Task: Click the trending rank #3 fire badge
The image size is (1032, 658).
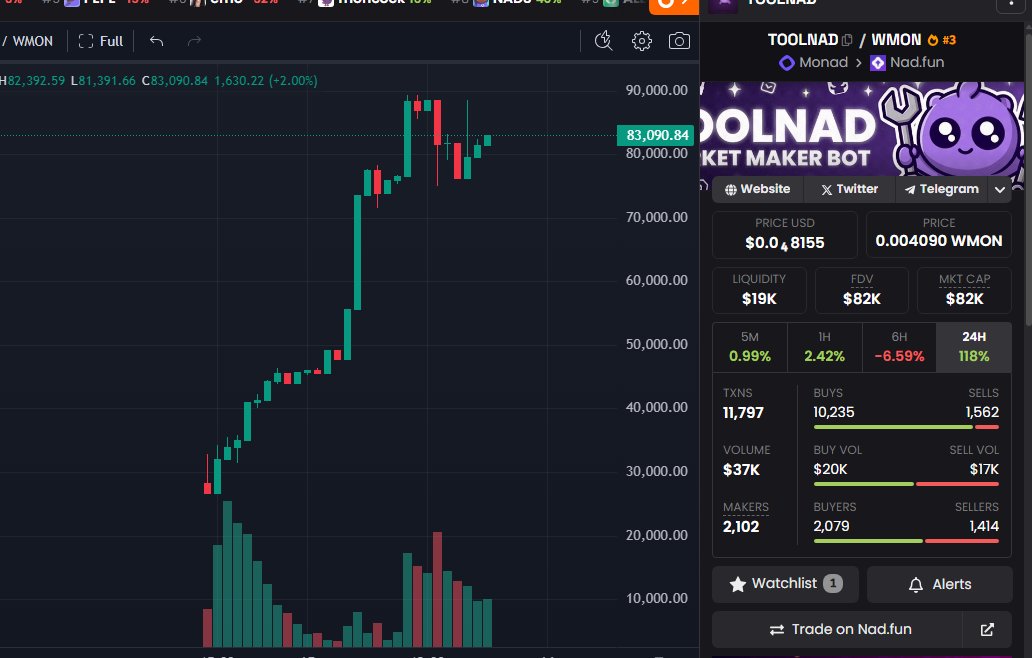Action: point(941,40)
